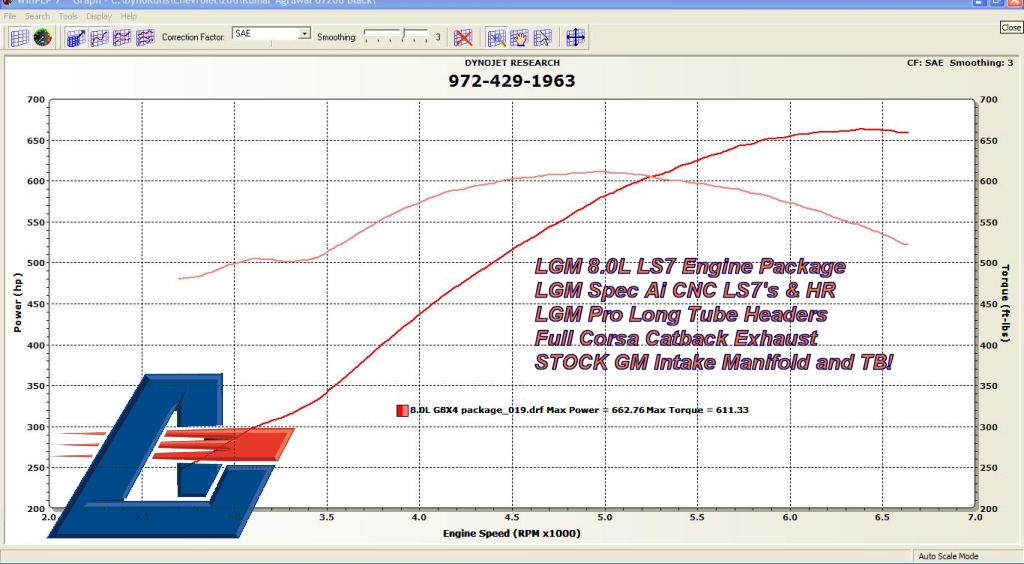The image size is (1024, 564).
Task: Select the fourth graph-type icon before Correction Factor
Action: click(x=145, y=38)
